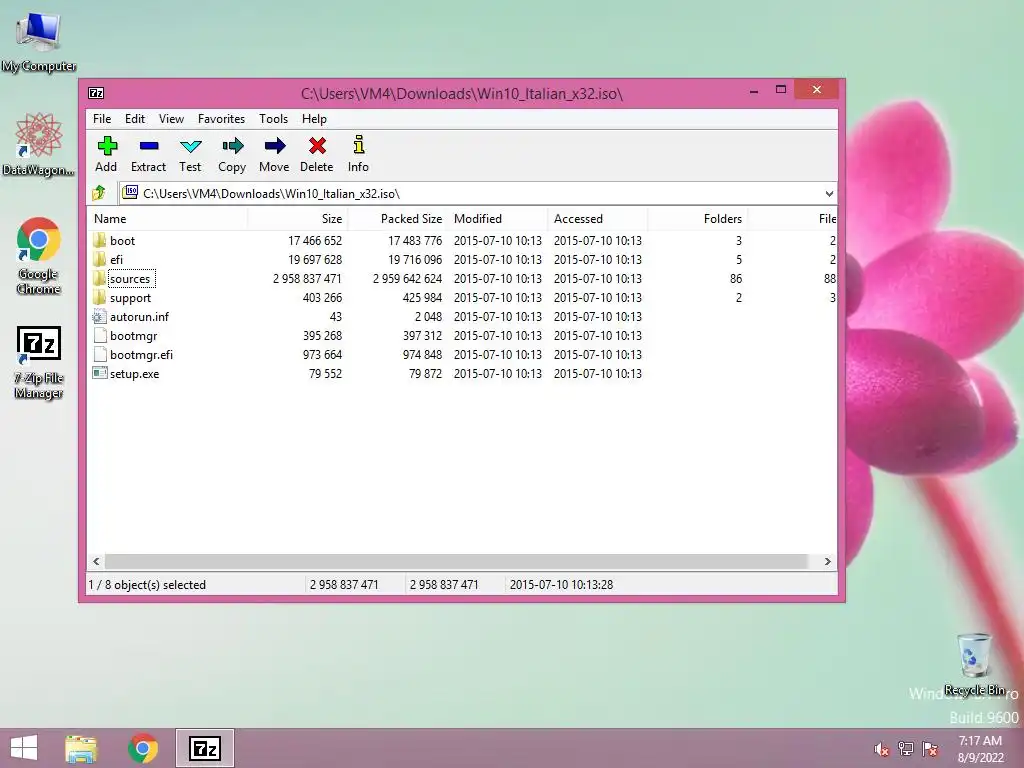Click the Copy toolbar icon
The image size is (1024, 768).
pyautogui.click(x=232, y=146)
